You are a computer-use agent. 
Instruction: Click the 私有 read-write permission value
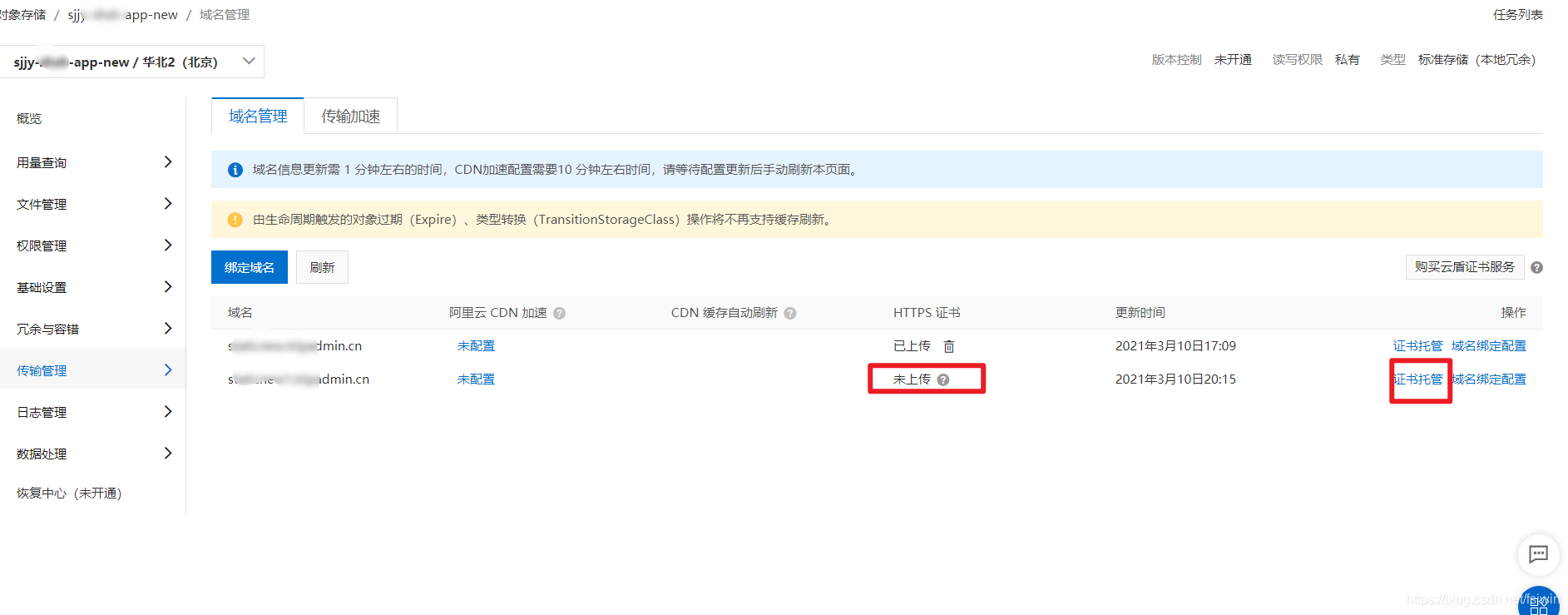tap(1348, 60)
